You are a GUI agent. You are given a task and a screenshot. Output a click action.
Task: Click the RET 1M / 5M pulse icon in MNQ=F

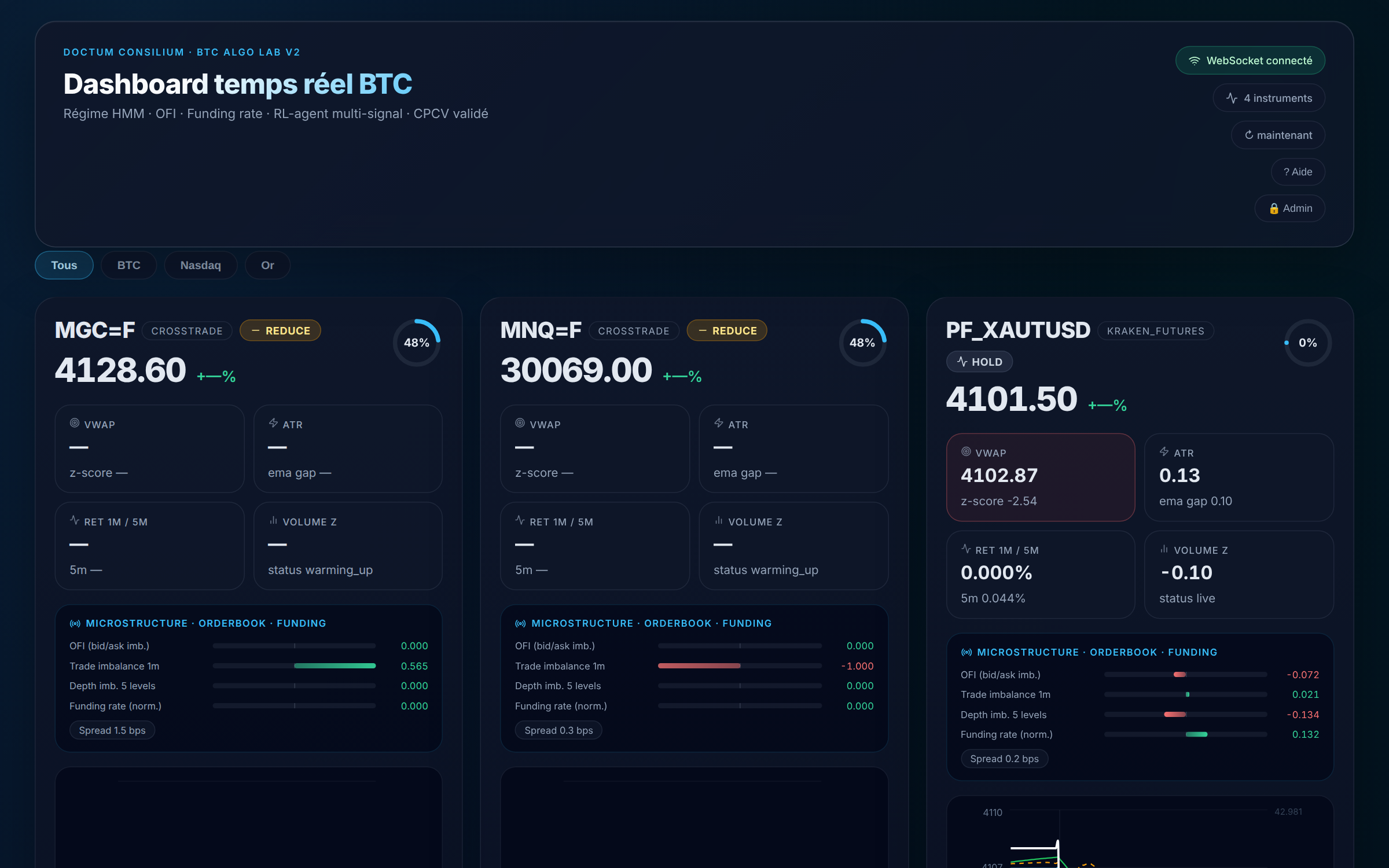point(520,520)
